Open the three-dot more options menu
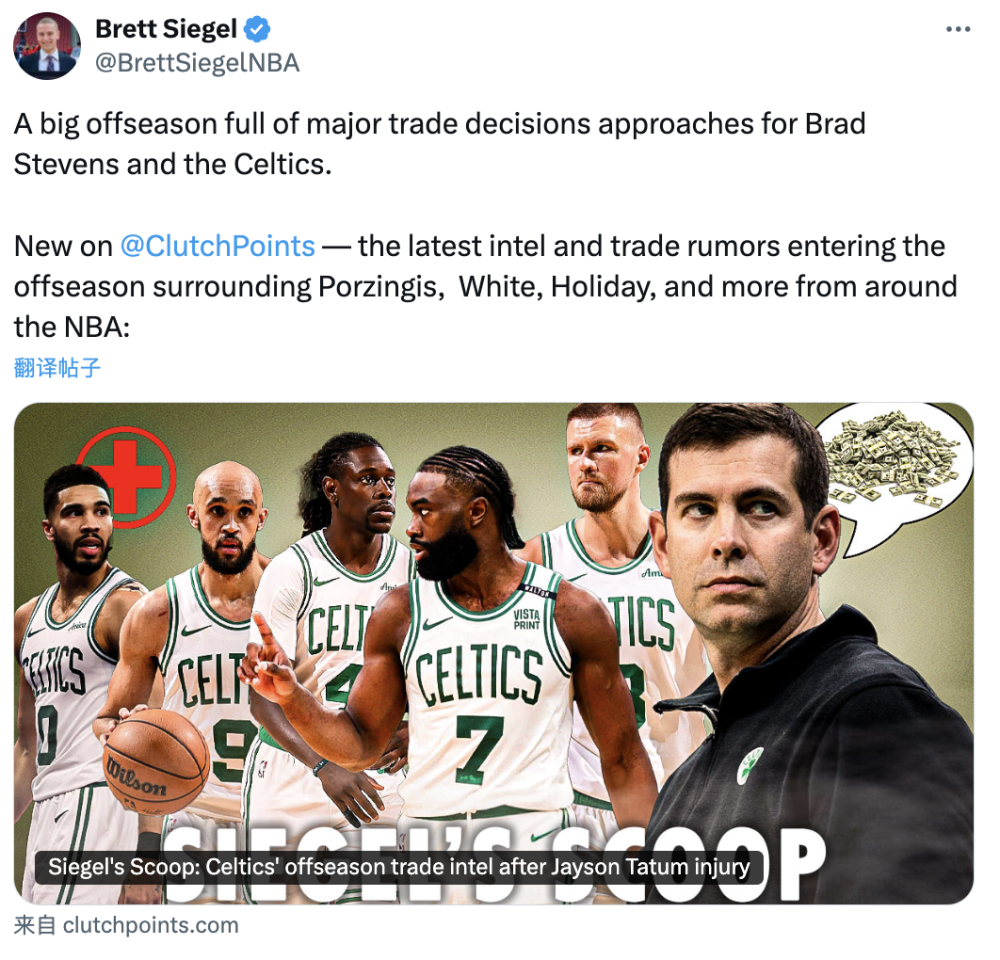The width and height of the screenshot is (1000, 960). click(x=957, y=29)
